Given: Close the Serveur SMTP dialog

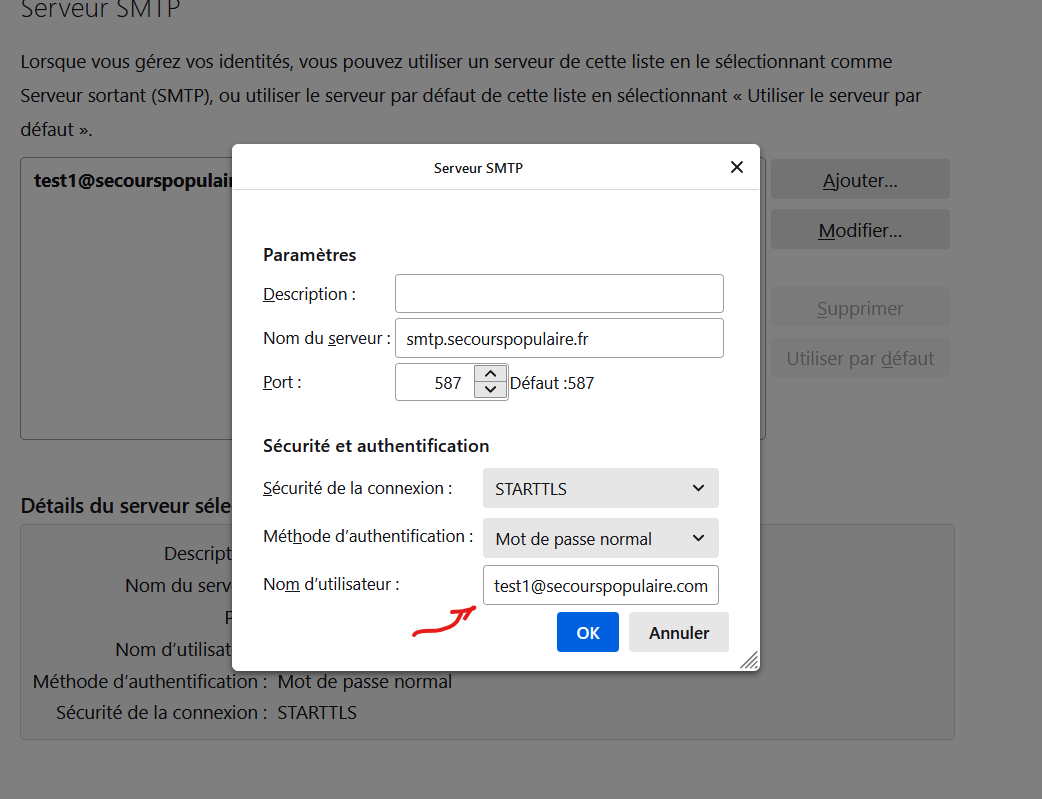Looking at the screenshot, I should [x=737, y=167].
